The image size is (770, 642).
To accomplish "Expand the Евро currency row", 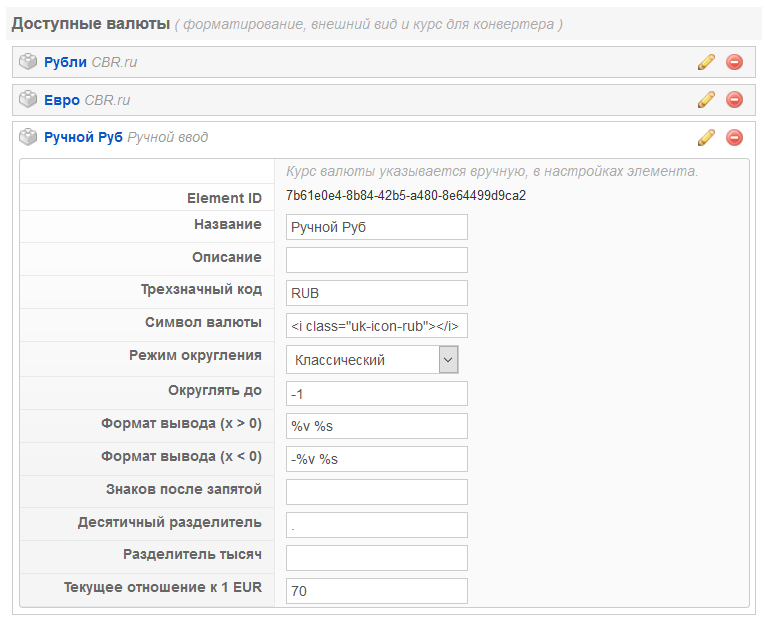I will pos(62,100).
